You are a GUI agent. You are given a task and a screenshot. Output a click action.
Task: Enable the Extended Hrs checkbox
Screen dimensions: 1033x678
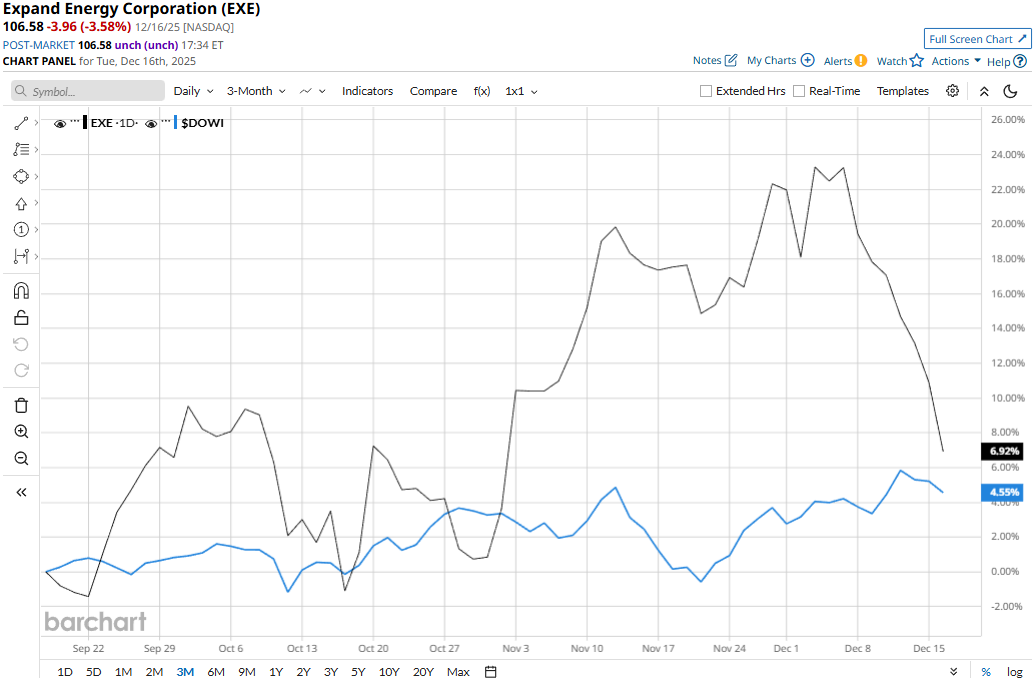(x=706, y=91)
